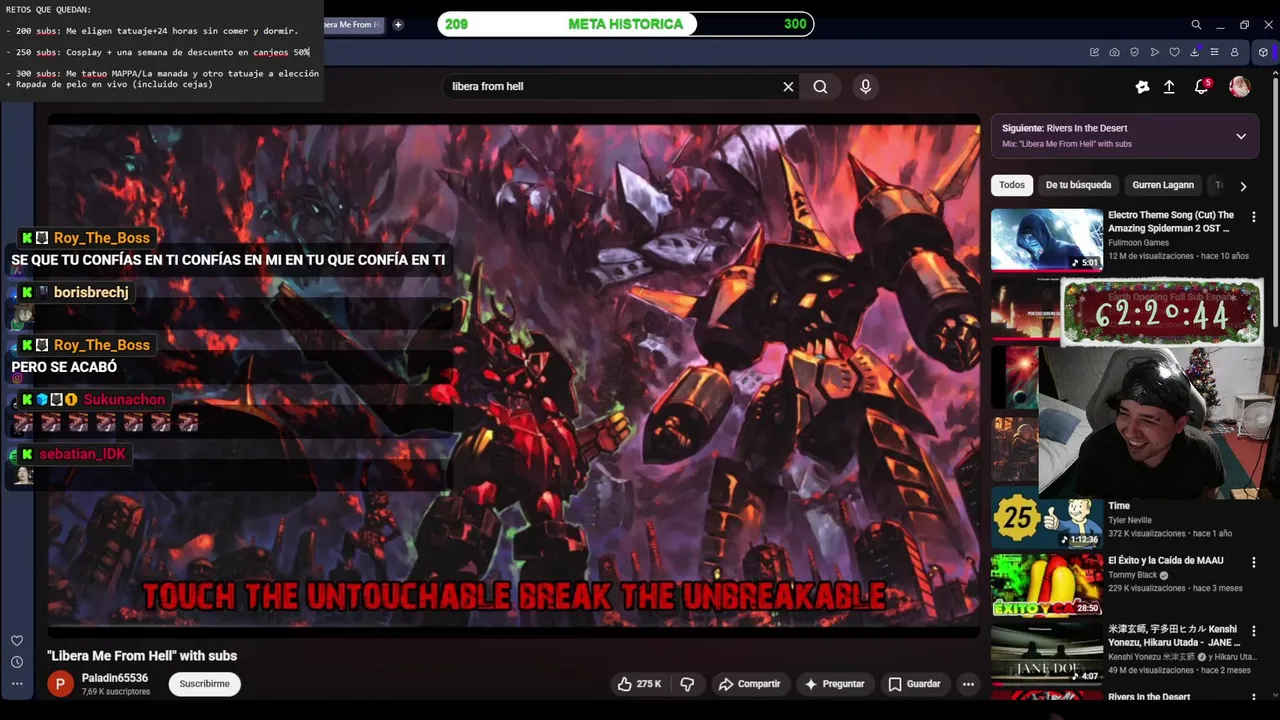Click the browser profile person icon

click(1234, 52)
